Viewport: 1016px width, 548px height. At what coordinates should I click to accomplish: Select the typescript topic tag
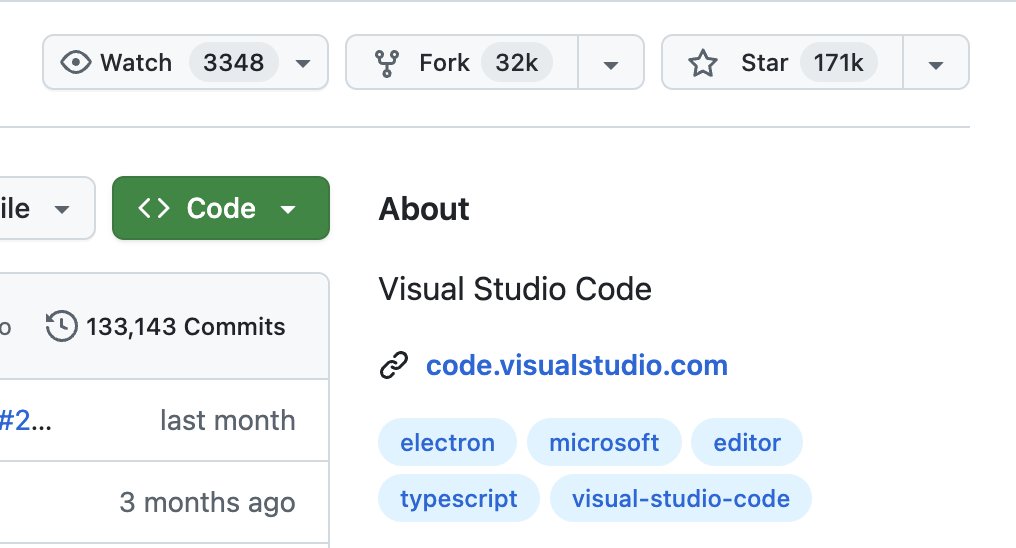click(x=459, y=498)
